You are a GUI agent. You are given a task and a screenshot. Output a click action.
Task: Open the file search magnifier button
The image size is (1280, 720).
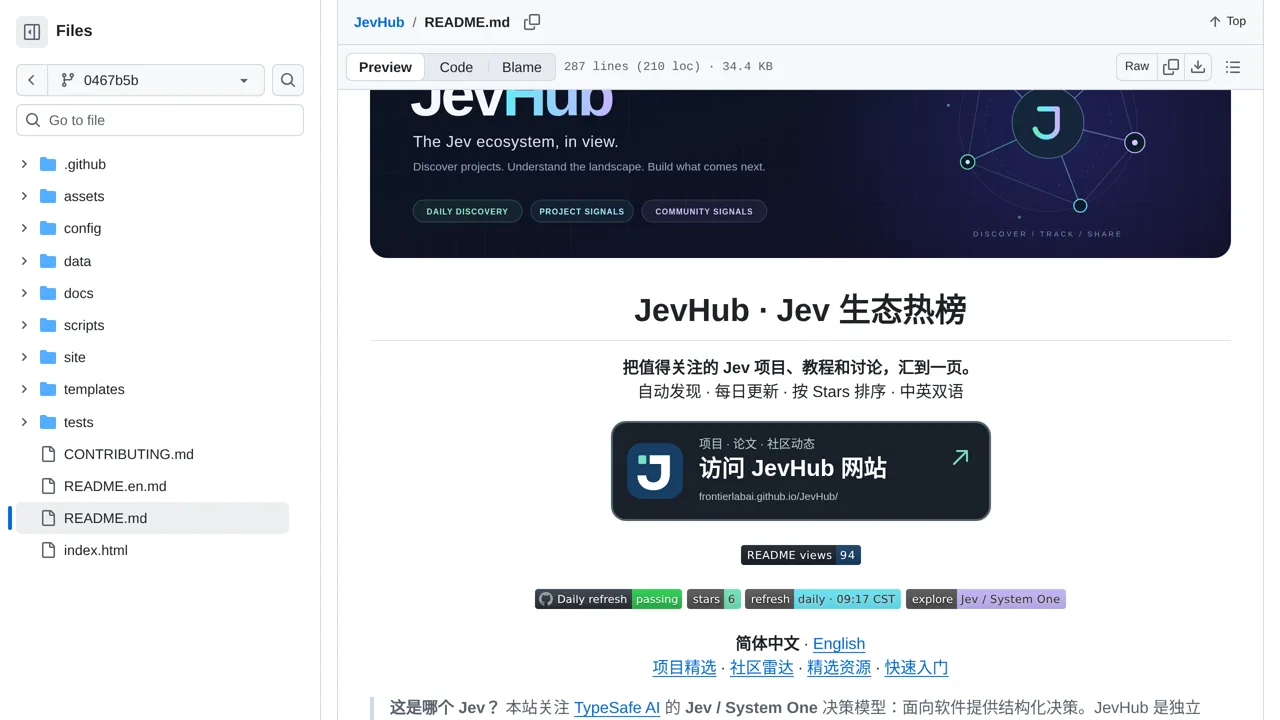[288, 80]
